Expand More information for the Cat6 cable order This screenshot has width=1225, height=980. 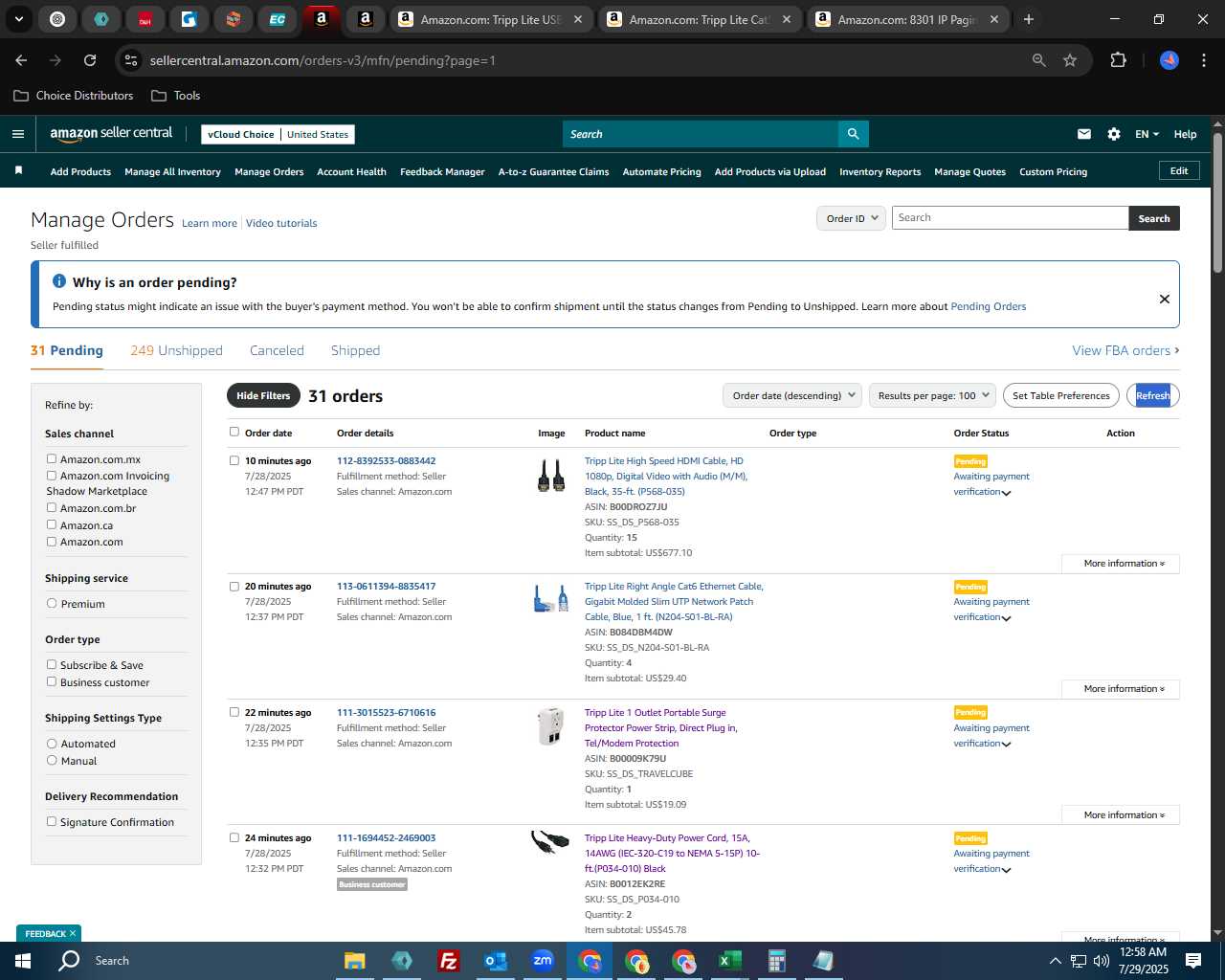pos(1121,689)
